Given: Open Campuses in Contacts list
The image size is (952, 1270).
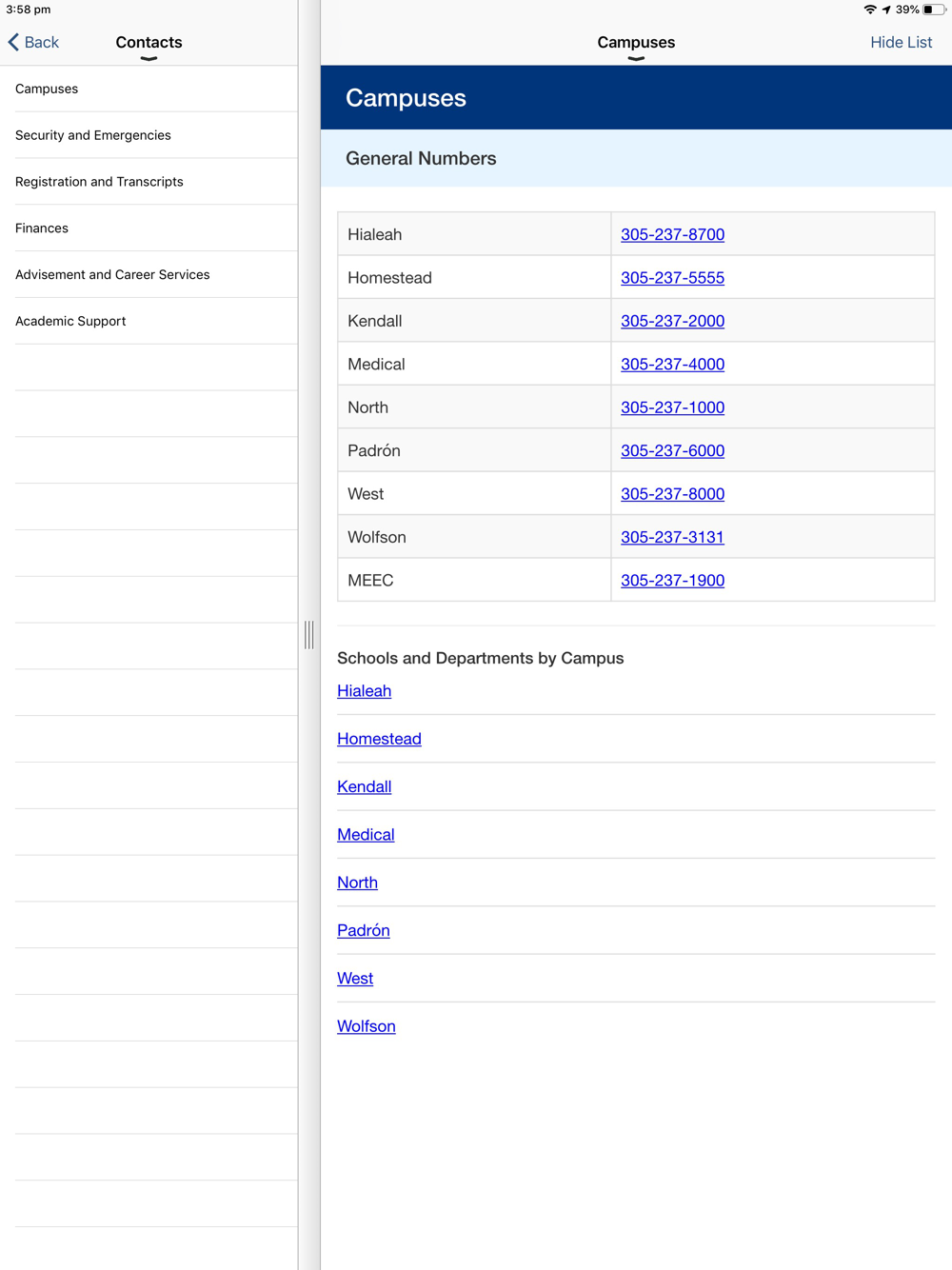Looking at the screenshot, I should 149,89.
